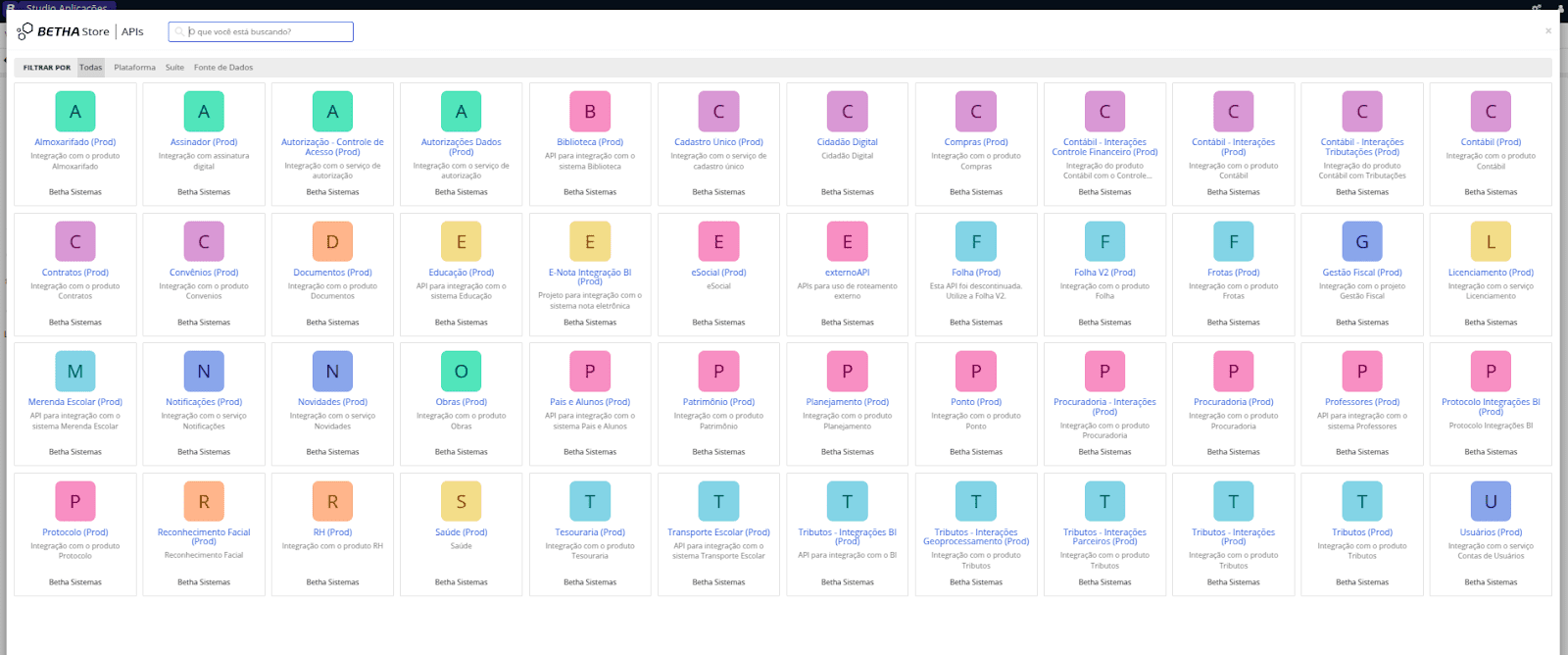The image size is (1568, 655).
Task: Open the eSocial (Prod) title link
Action: tap(718, 273)
